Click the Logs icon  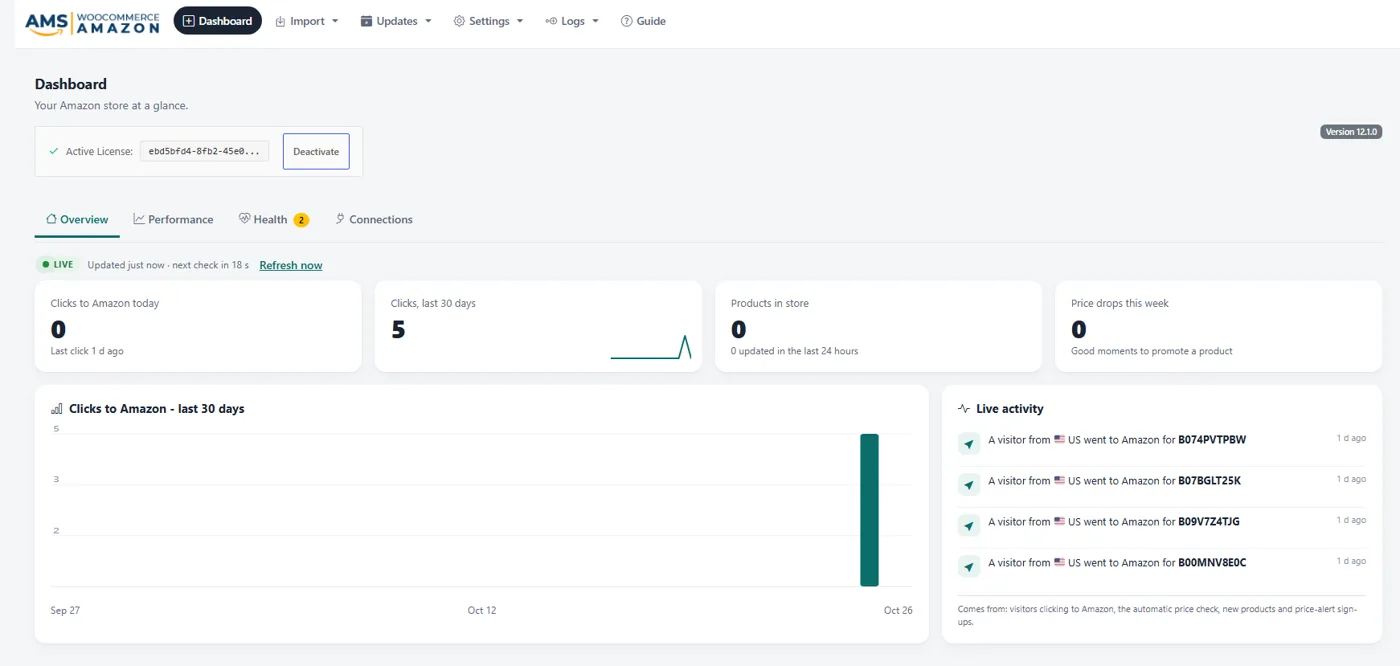coord(551,21)
